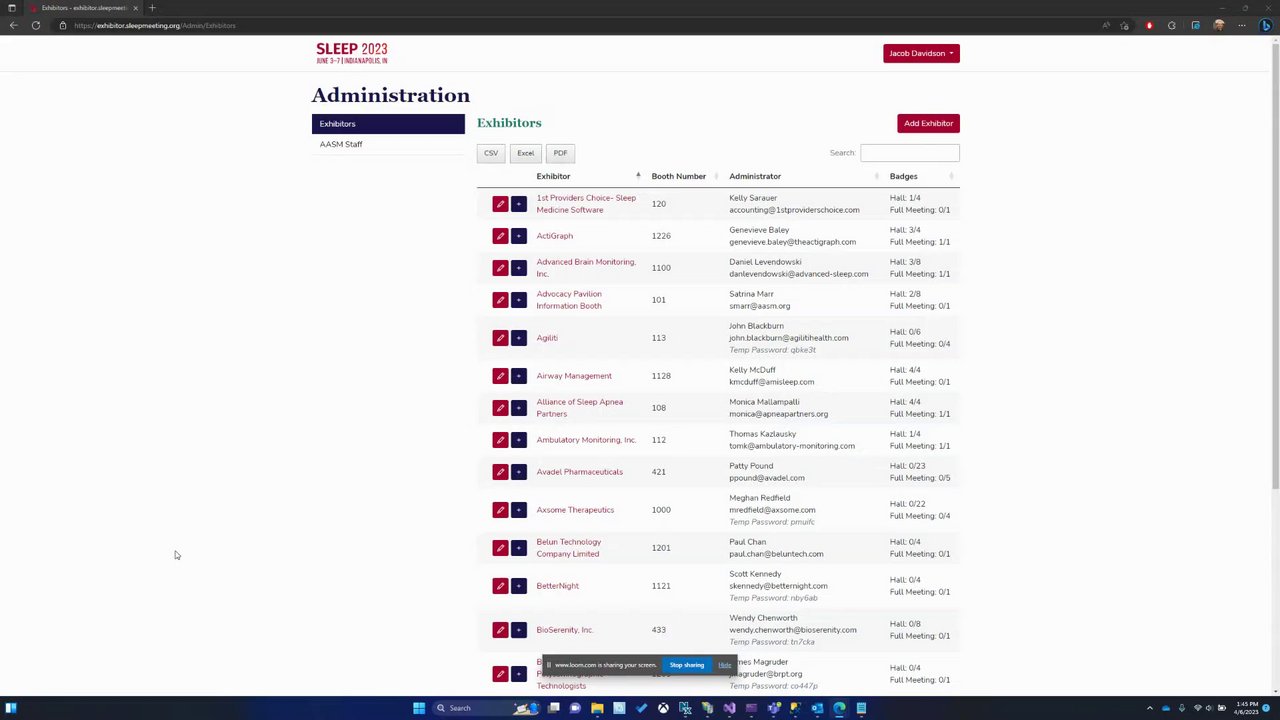Export table as PDF

[560, 153]
